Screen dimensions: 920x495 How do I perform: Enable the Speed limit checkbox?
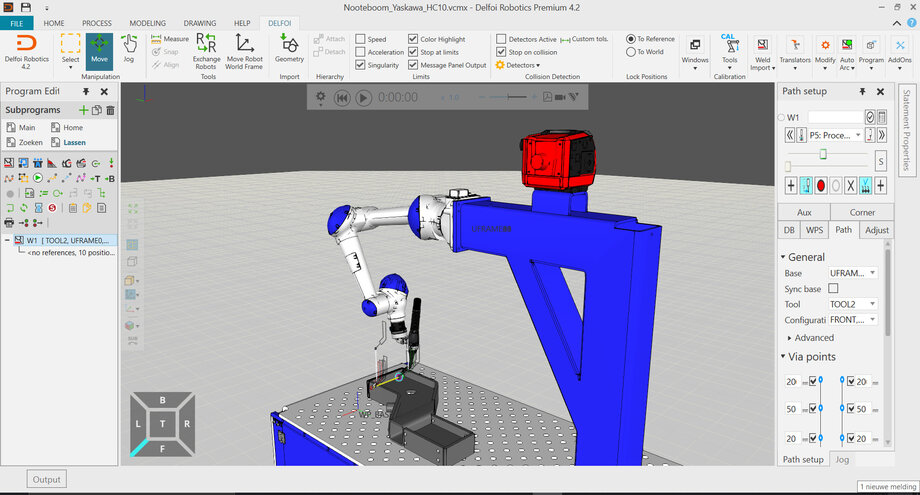(361, 39)
